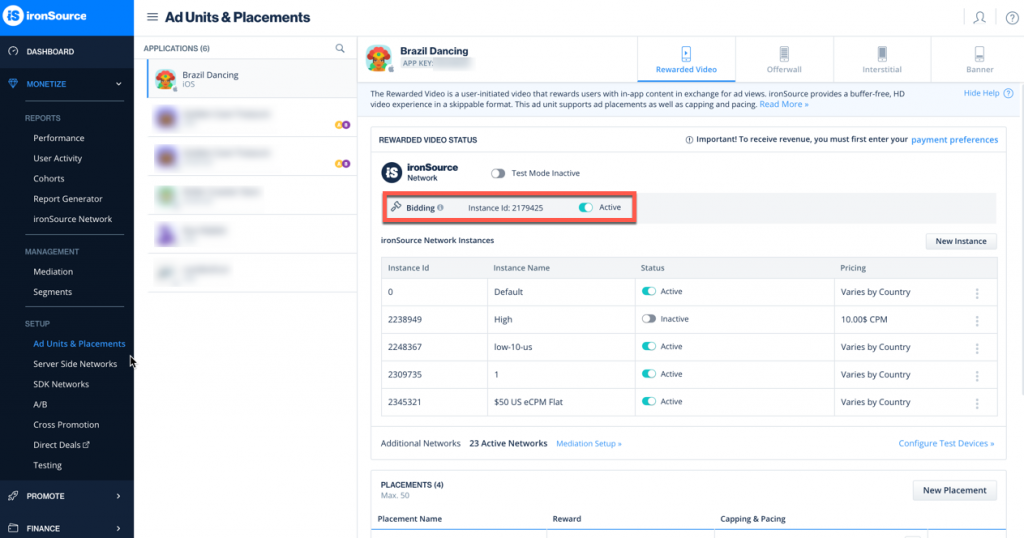This screenshot has height=538, width=1024.
Task: Toggle instance 2309735 Active switch
Action: pyautogui.click(x=648, y=373)
